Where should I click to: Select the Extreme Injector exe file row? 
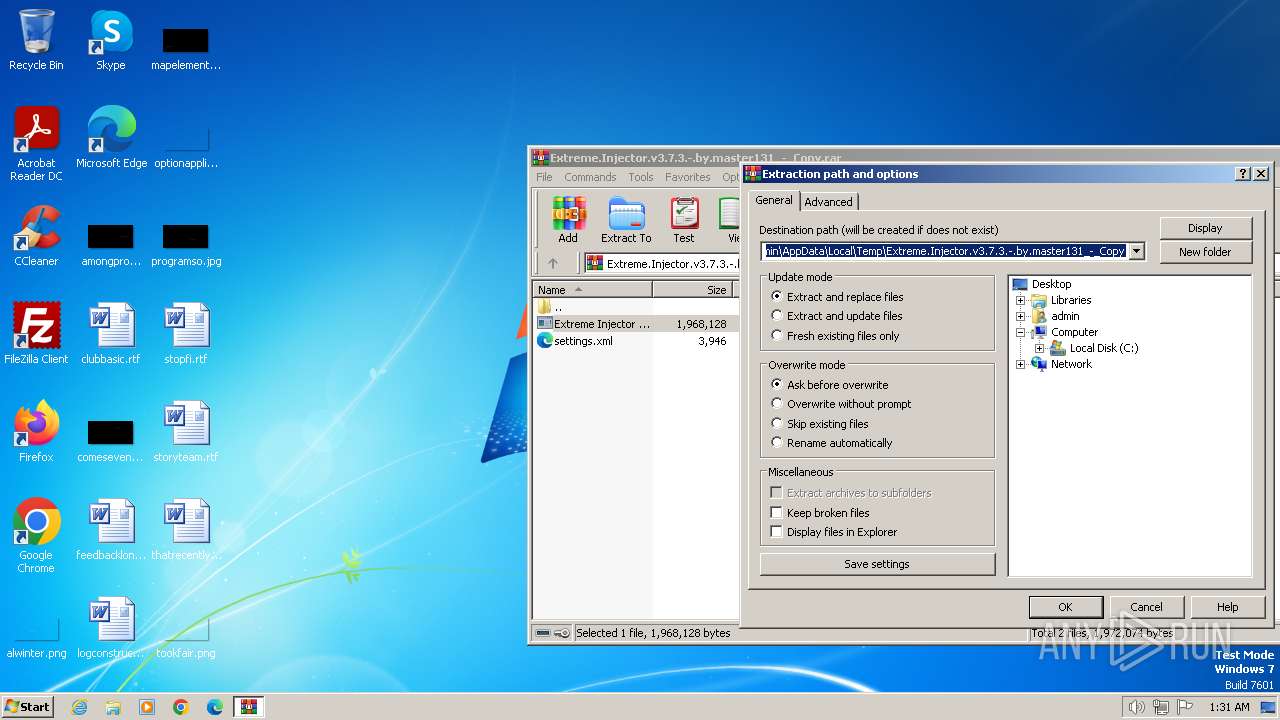[634, 324]
